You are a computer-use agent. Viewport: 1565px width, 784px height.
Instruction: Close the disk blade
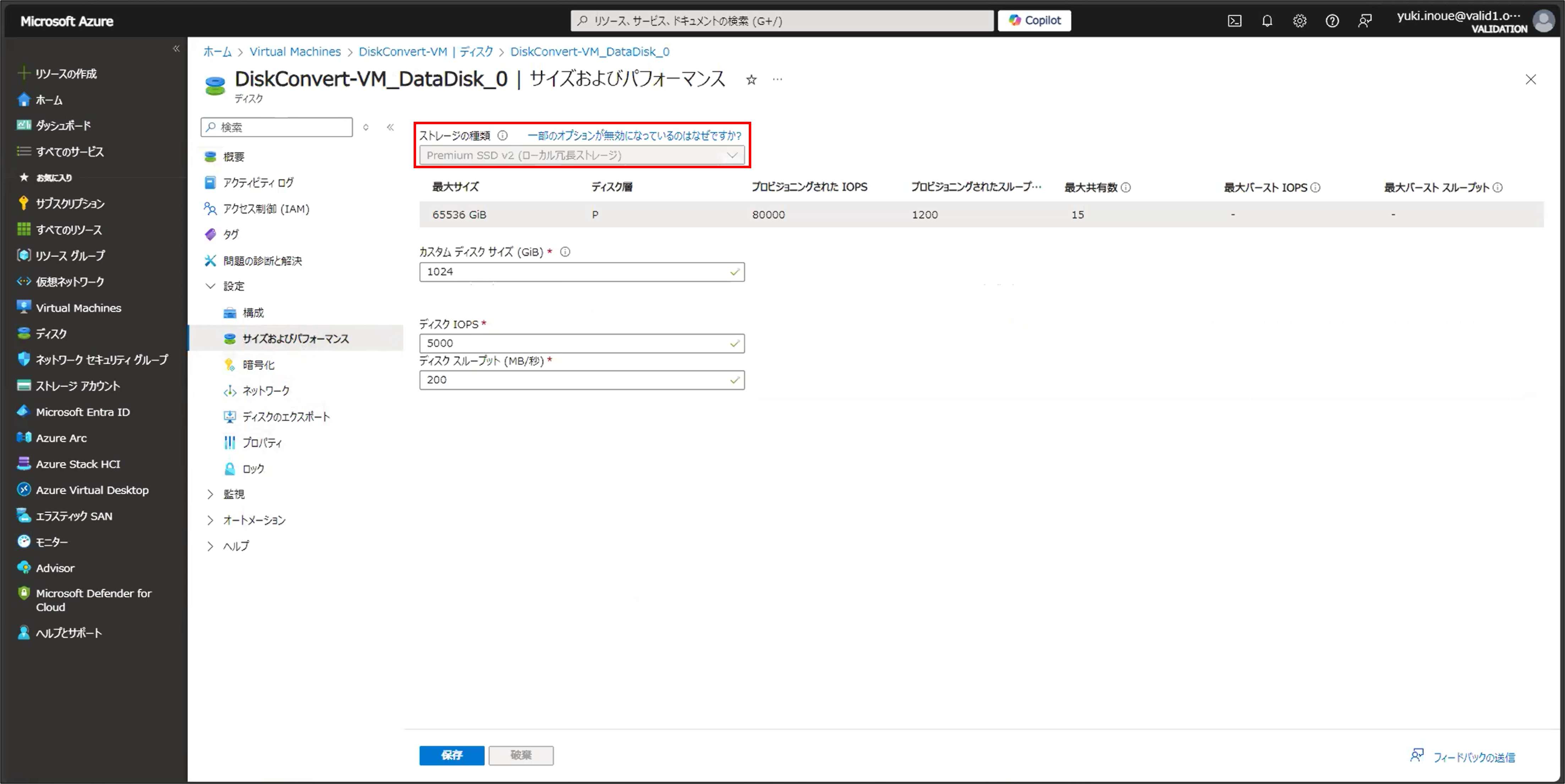tap(1531, 80)
